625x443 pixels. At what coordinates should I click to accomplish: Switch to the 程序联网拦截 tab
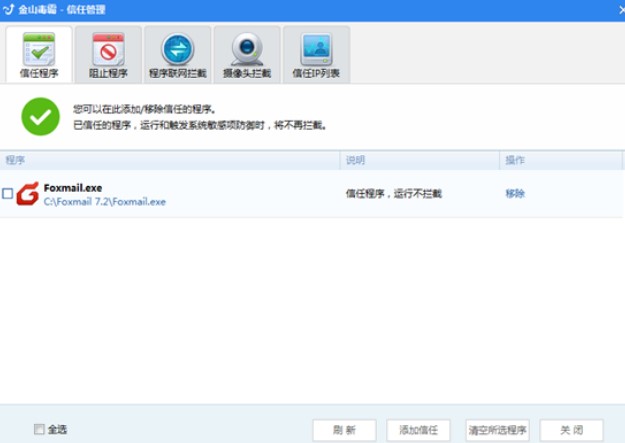[177, 54]
